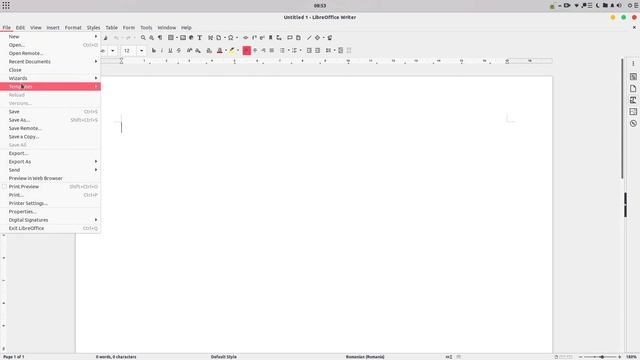Open the font color dropdown arrow
The height and width of the screenshot is (360, 640).
[226, 50]
